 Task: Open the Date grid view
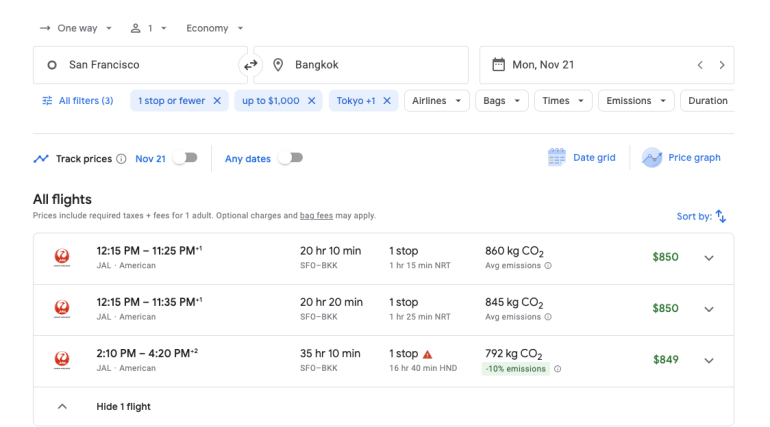click(581, 158)
